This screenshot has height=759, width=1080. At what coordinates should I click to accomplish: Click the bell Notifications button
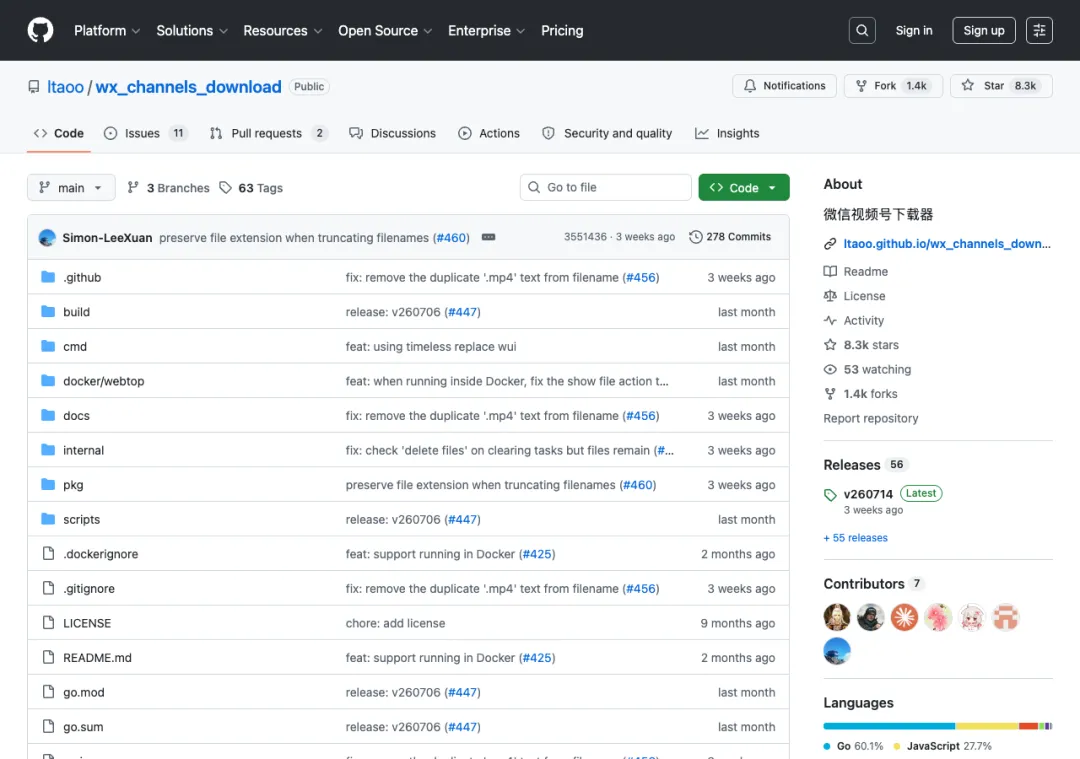785,85
